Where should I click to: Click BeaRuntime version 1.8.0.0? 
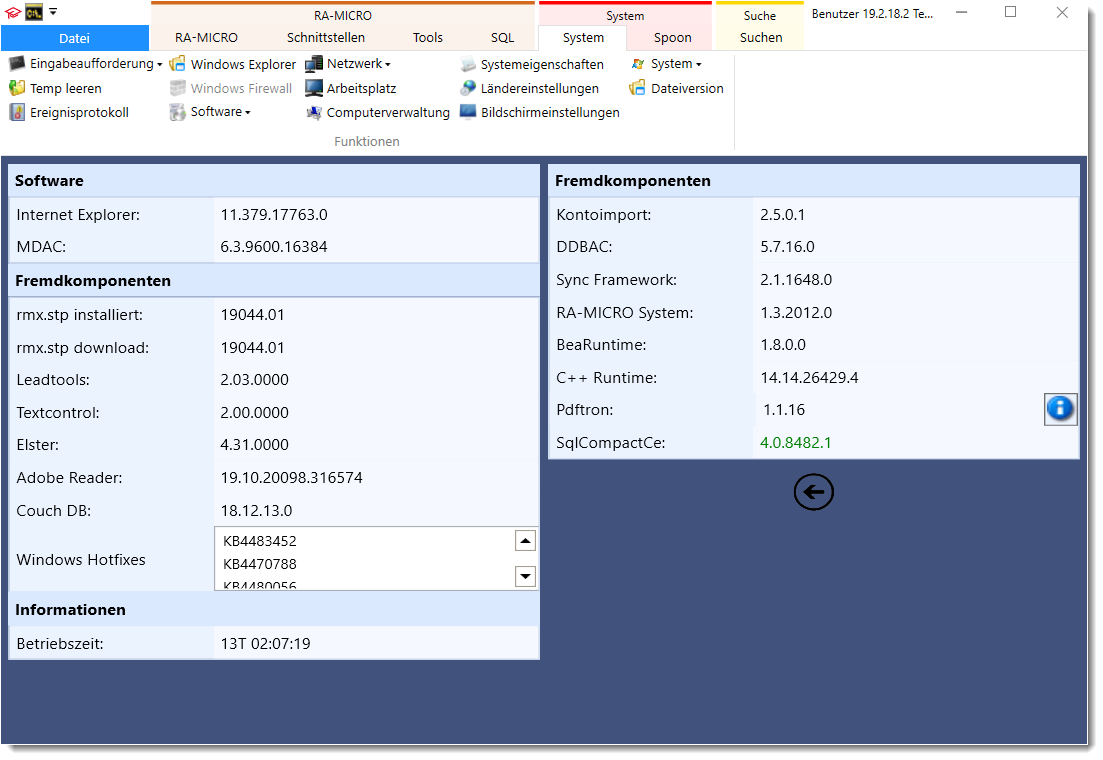click(x=783, y=345)
